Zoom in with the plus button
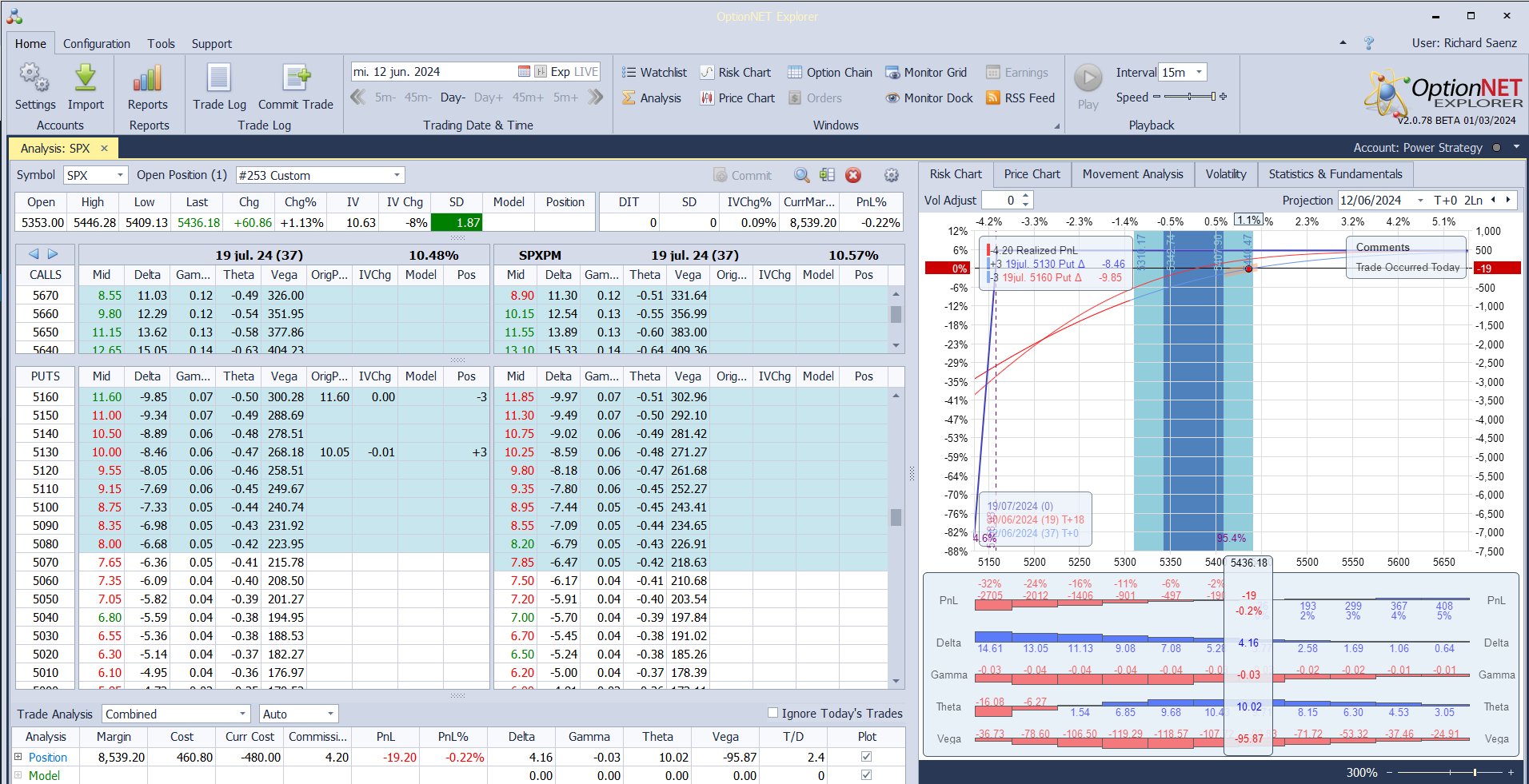 pos(1511,773)
